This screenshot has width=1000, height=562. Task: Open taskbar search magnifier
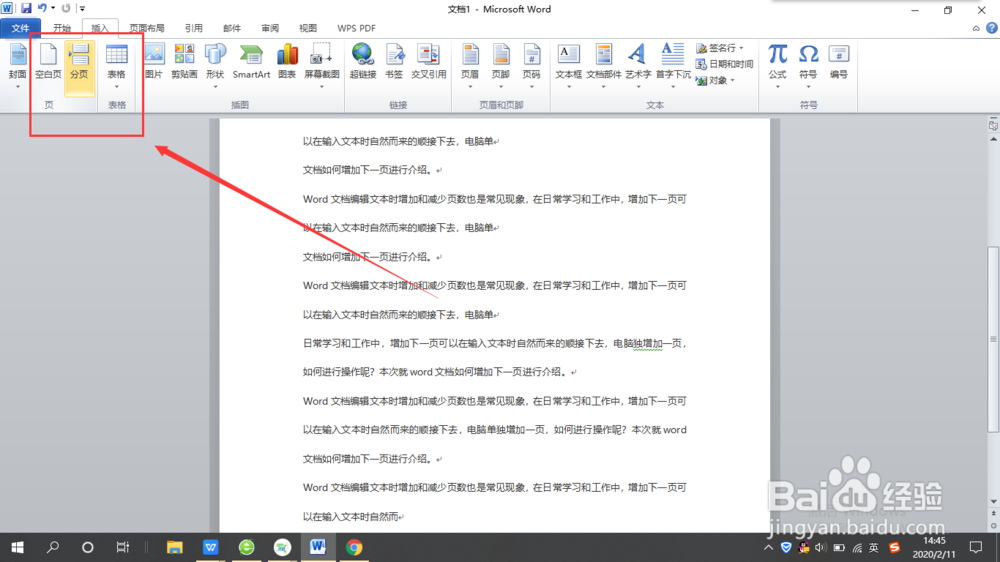(53, 547)
